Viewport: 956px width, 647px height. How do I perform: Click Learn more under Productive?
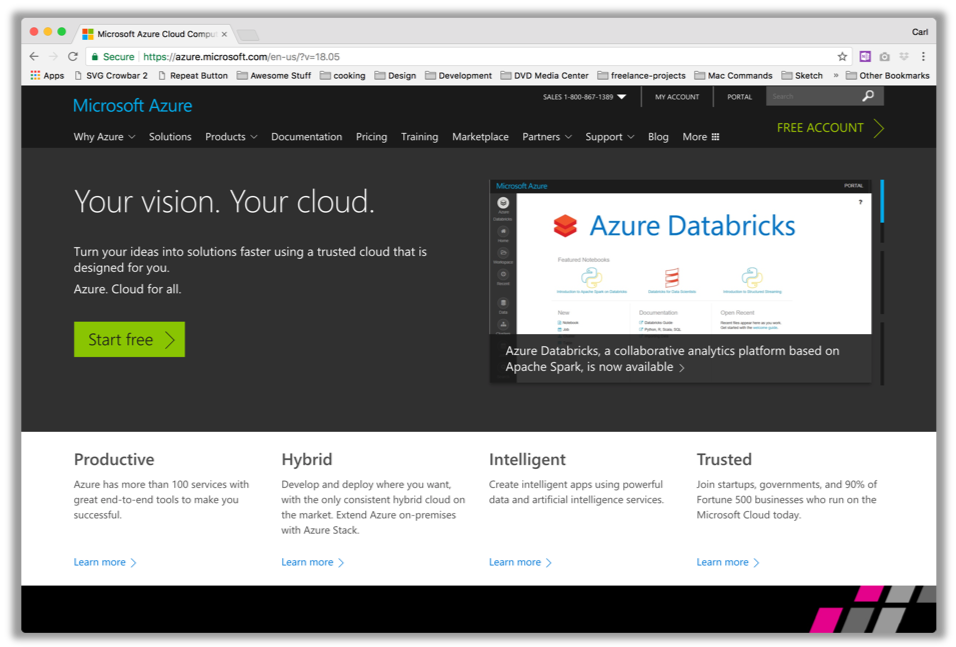click(105, 562)
